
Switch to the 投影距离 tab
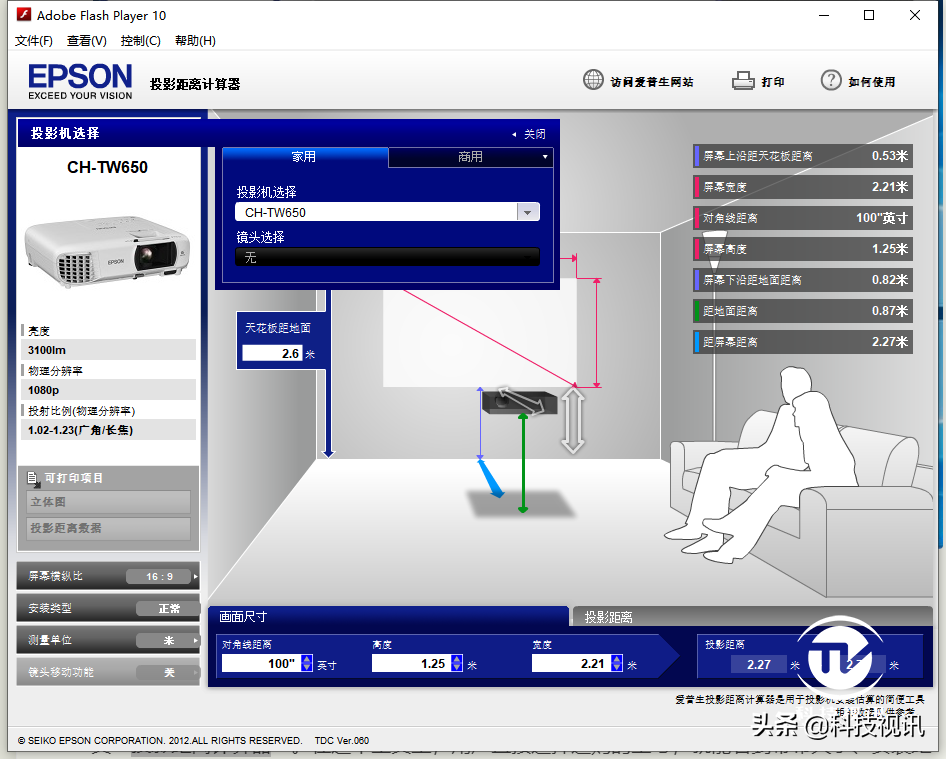(609, 617)
